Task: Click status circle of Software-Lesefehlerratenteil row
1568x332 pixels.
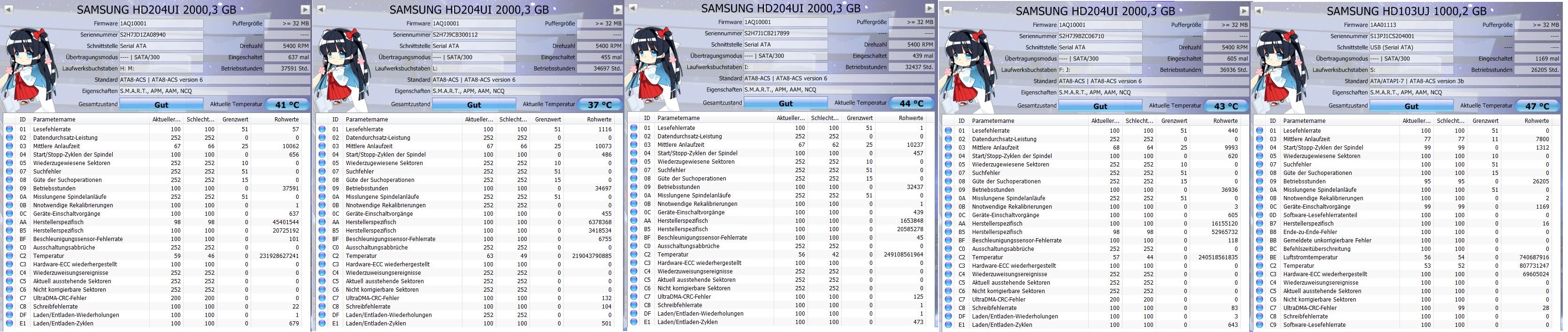Action: (x=1260, y=215)
